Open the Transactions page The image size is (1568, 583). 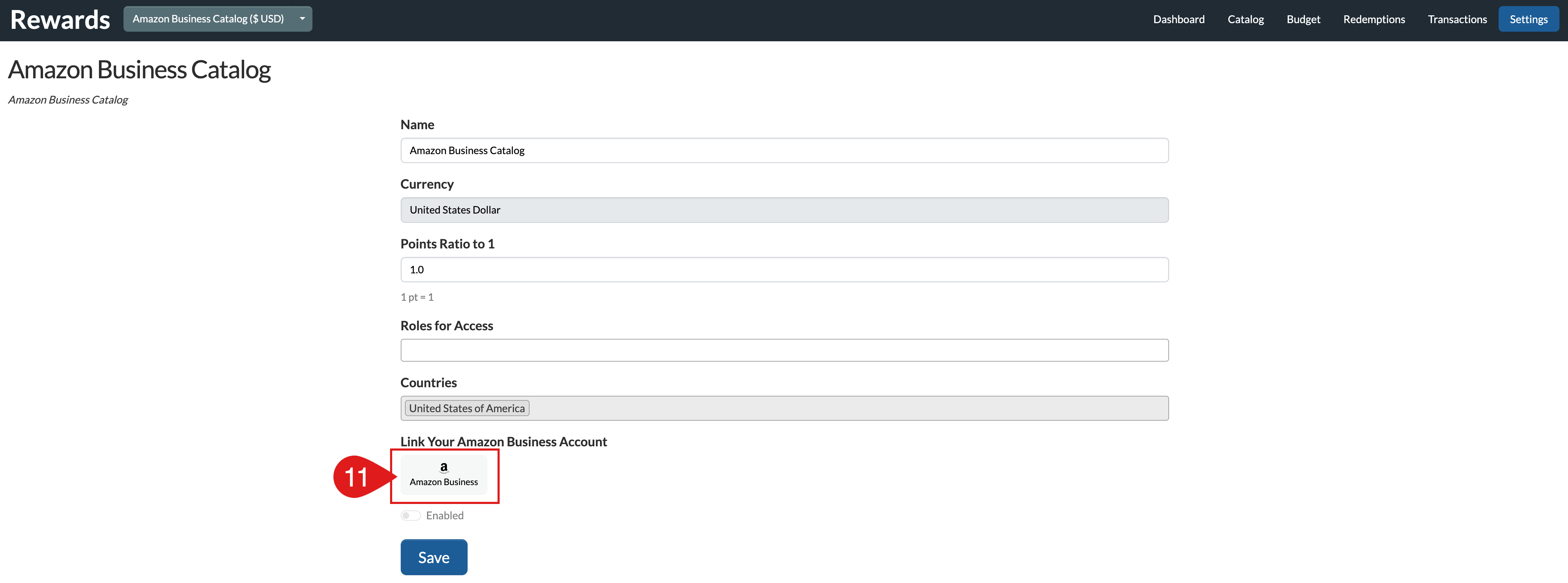tap(1457, 20)
